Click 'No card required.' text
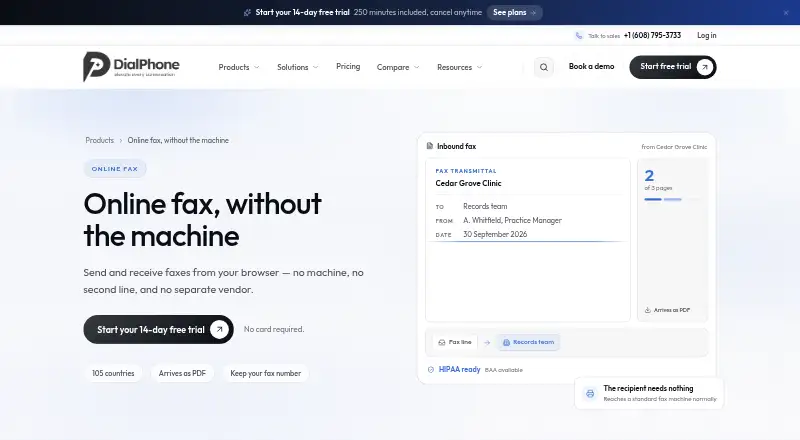The height and width of the screenshot is (440, 800). 274,329
